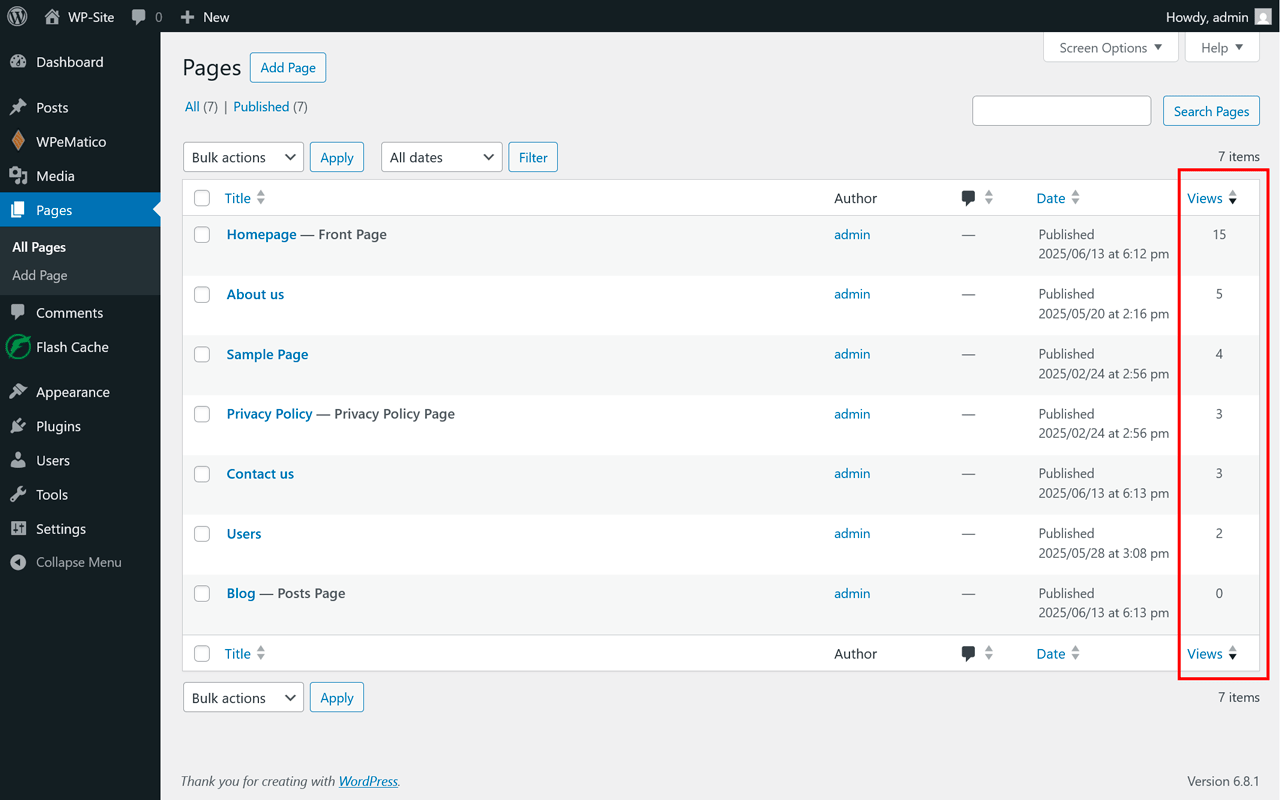Select the Appearance paintbrush icon
The image size is (1280, 800).
point(21,391)
